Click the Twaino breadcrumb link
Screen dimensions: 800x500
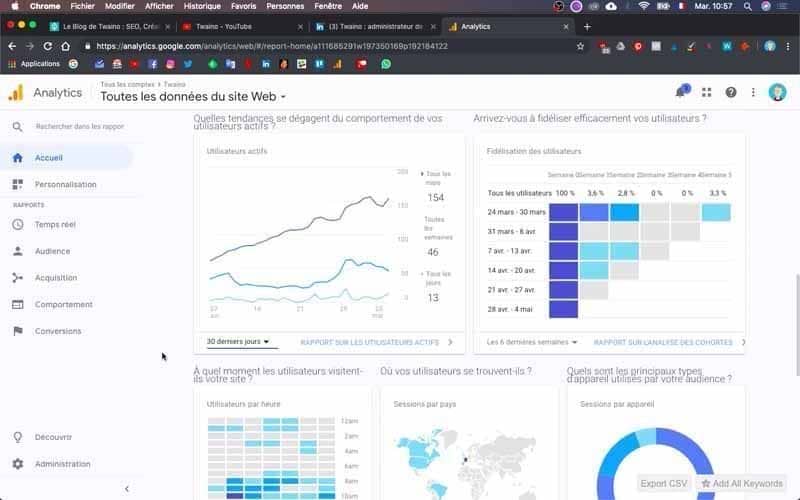pos(174,84)
